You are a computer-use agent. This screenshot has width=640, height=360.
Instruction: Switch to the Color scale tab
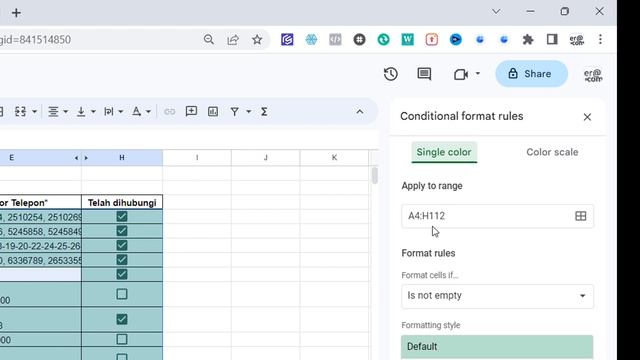(x=552, y=152)
